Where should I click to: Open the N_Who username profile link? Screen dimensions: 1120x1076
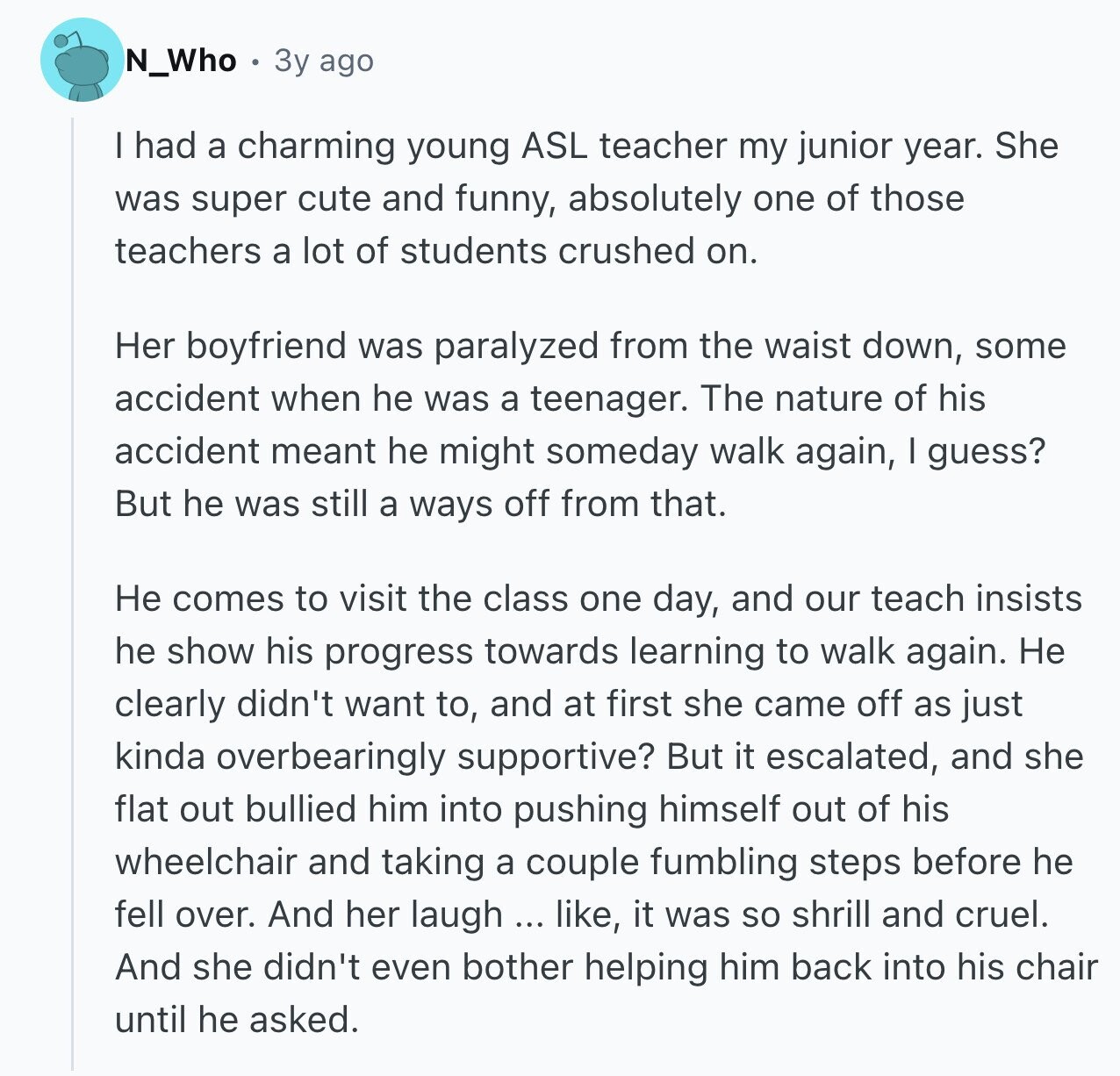coord(182,61)
